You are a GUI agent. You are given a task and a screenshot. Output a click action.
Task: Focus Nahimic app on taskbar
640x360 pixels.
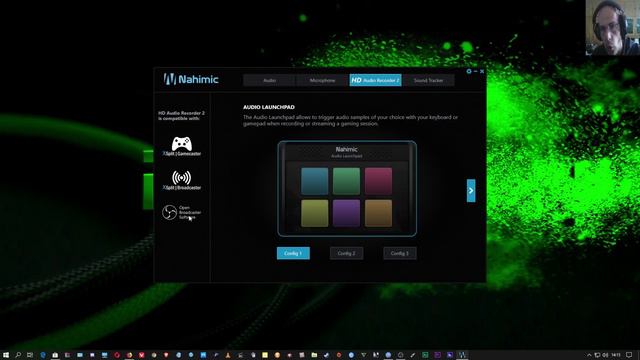[x=462, y=355]
